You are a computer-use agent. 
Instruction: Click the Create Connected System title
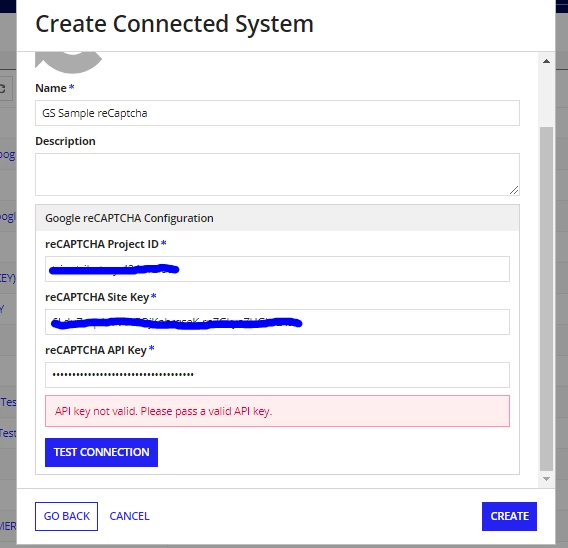point(174,24)
